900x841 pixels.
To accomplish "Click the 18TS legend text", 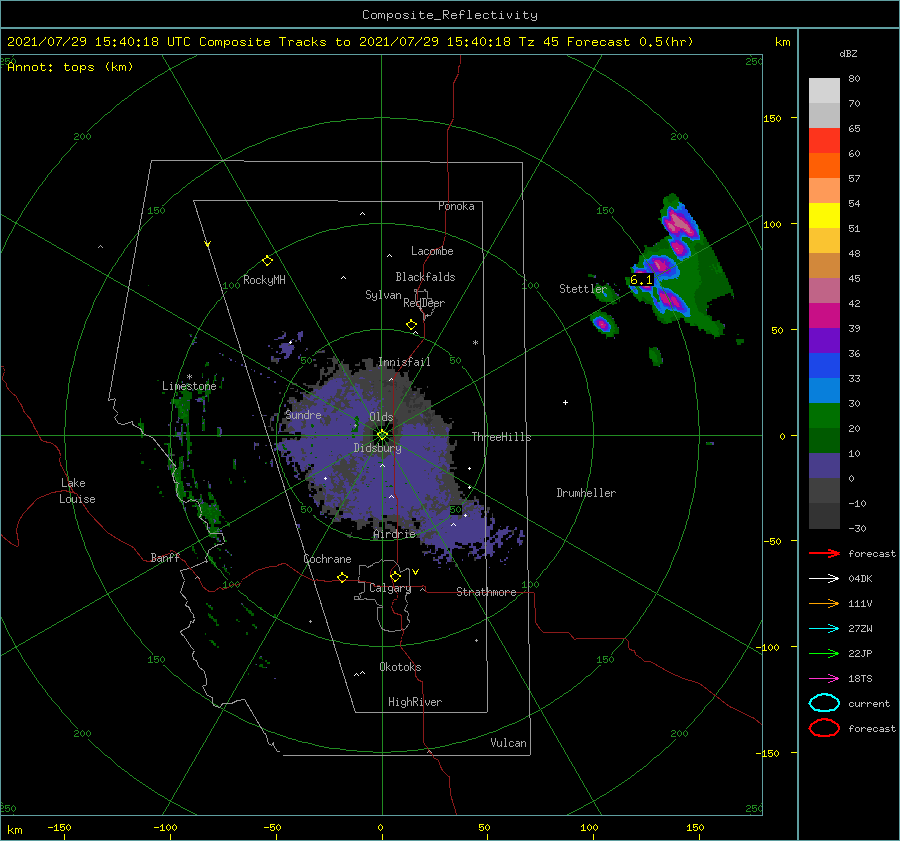I will click(860, 679).
